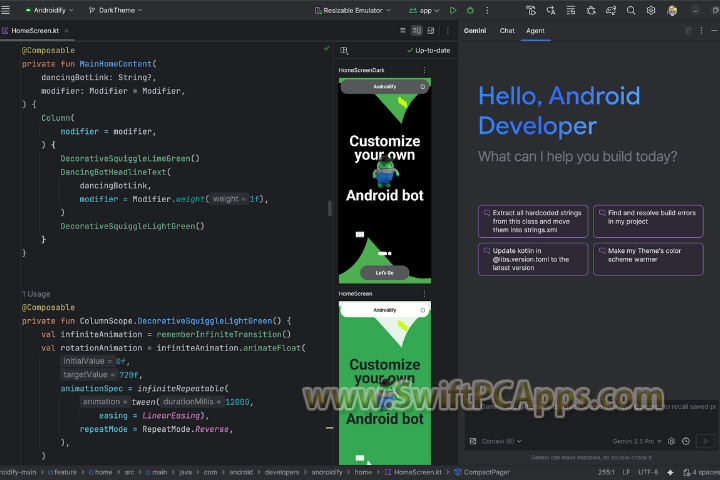Viewport: 720px width, 480px height.
Task: Select the light HomeScreen preview thumbnail
Action: [x=385, y=383]
